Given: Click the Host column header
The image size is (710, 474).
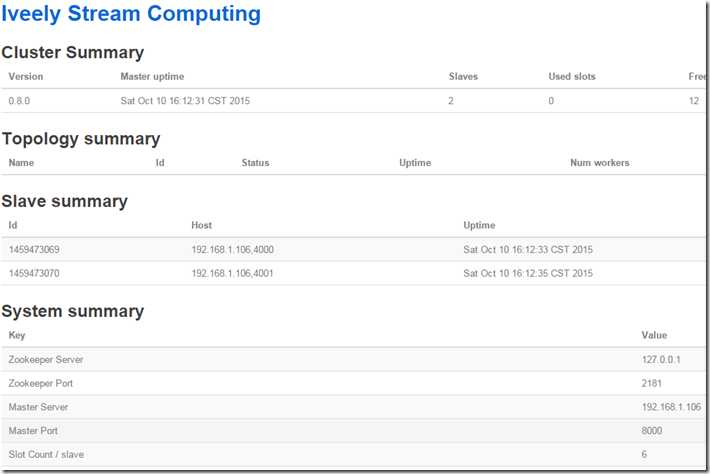Looking at the screenshot, I should click(201, 225).
